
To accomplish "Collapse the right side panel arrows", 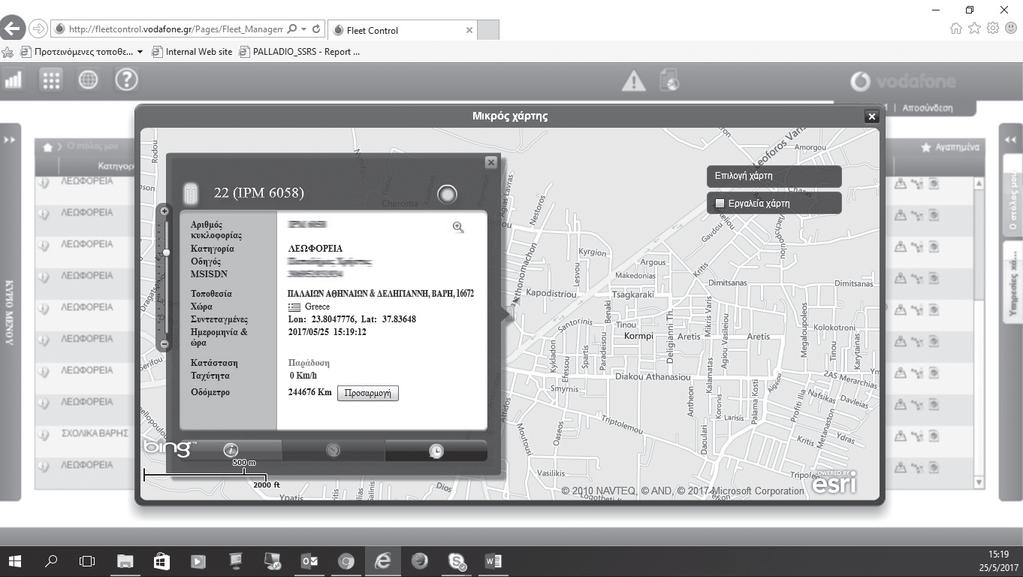I will [1010, 140].
